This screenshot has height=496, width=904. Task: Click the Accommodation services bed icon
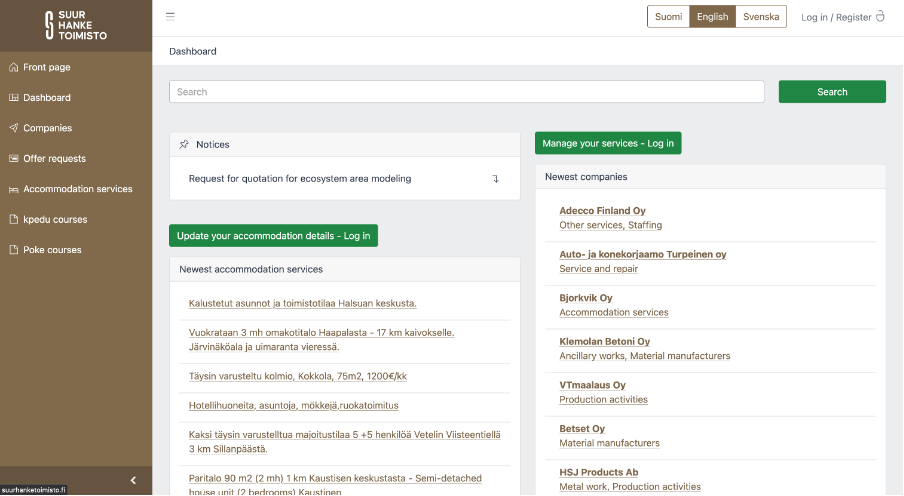pyautogui.click(x=14, y=189)
